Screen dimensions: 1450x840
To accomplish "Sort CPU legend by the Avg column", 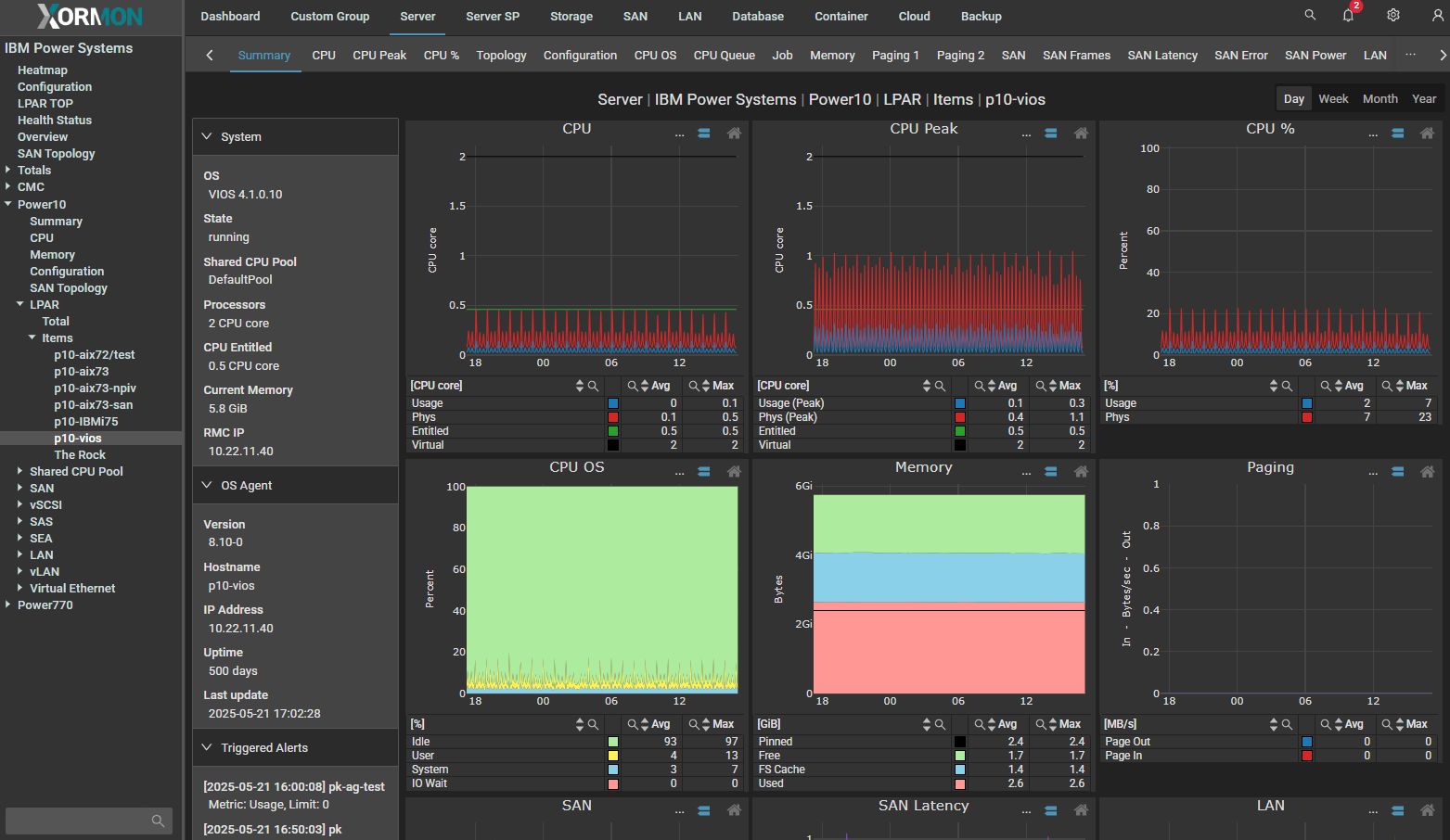I will pos(644,386).
